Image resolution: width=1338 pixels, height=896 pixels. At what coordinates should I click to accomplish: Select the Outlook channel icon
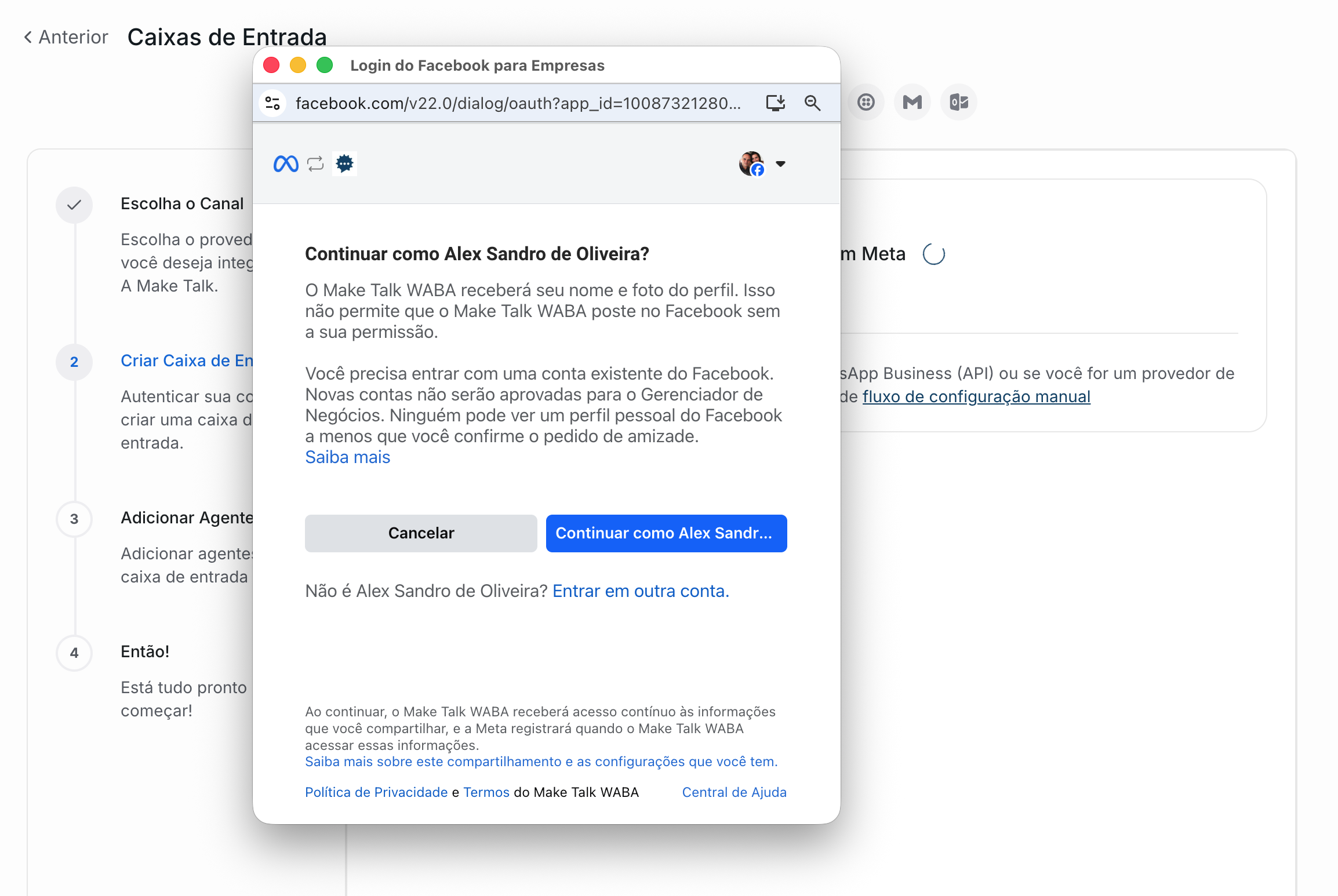tap(958, 103)
